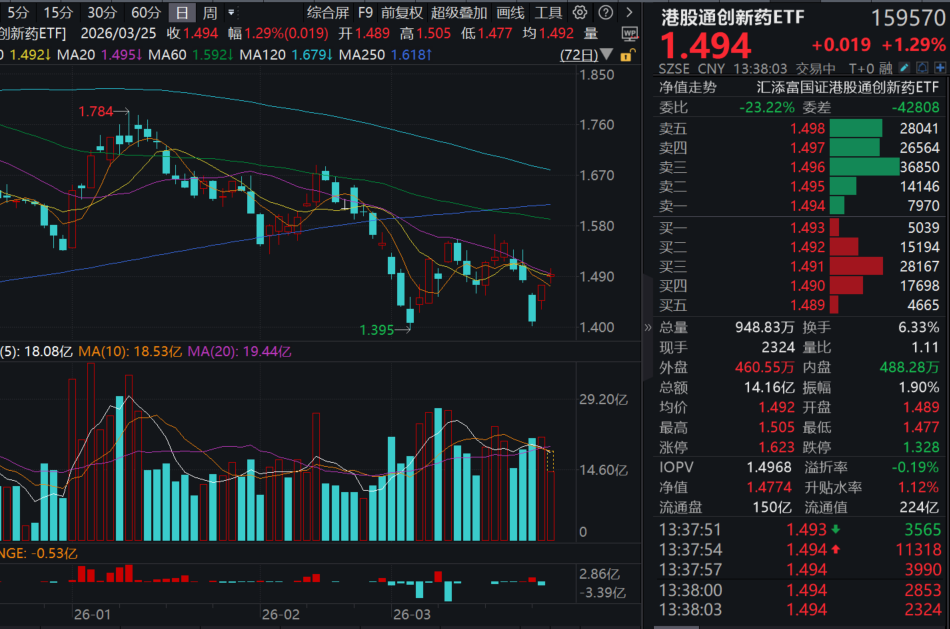
Task: Switch to 5分 minute chart tab
Action: pos(17,13)
